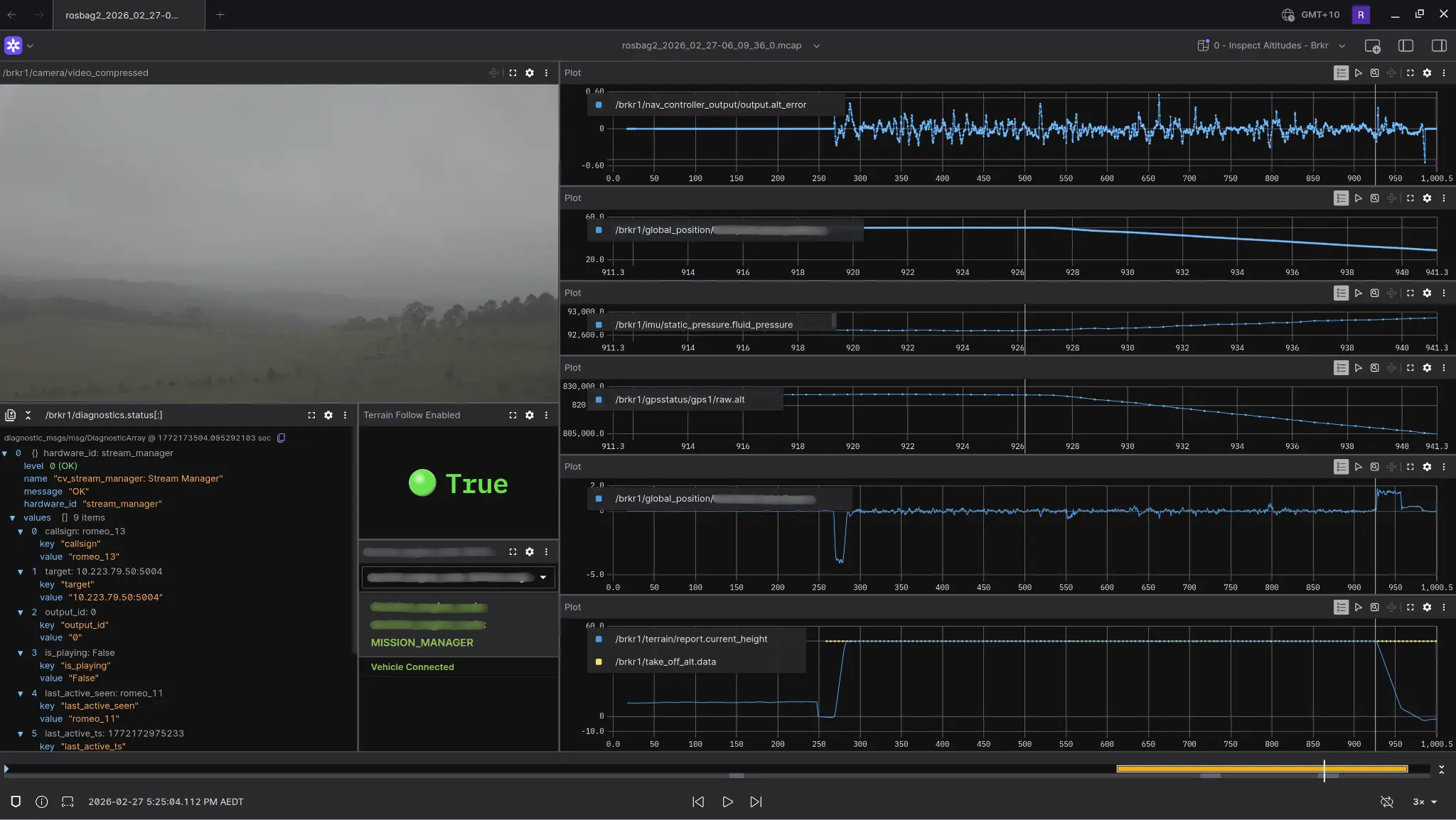Open more menu on alt_error plot

pos(1443,73)
